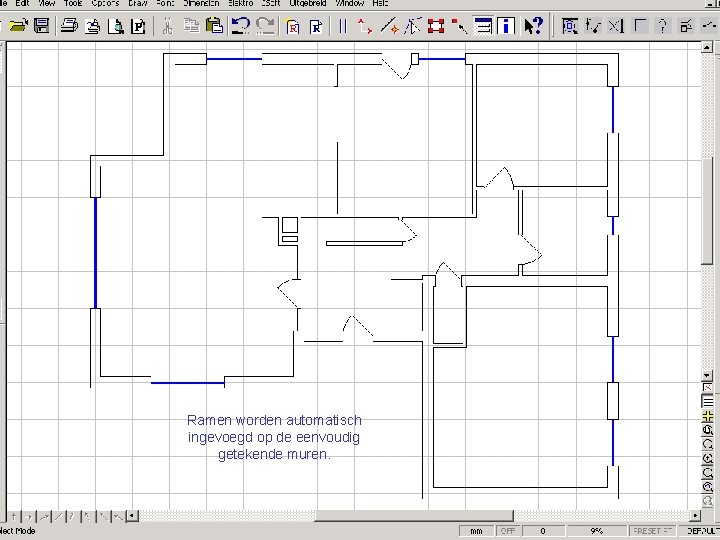Screen dimensions: 720x540
Task: Click the Undo arrow icon
Action: tap(241, 26)
